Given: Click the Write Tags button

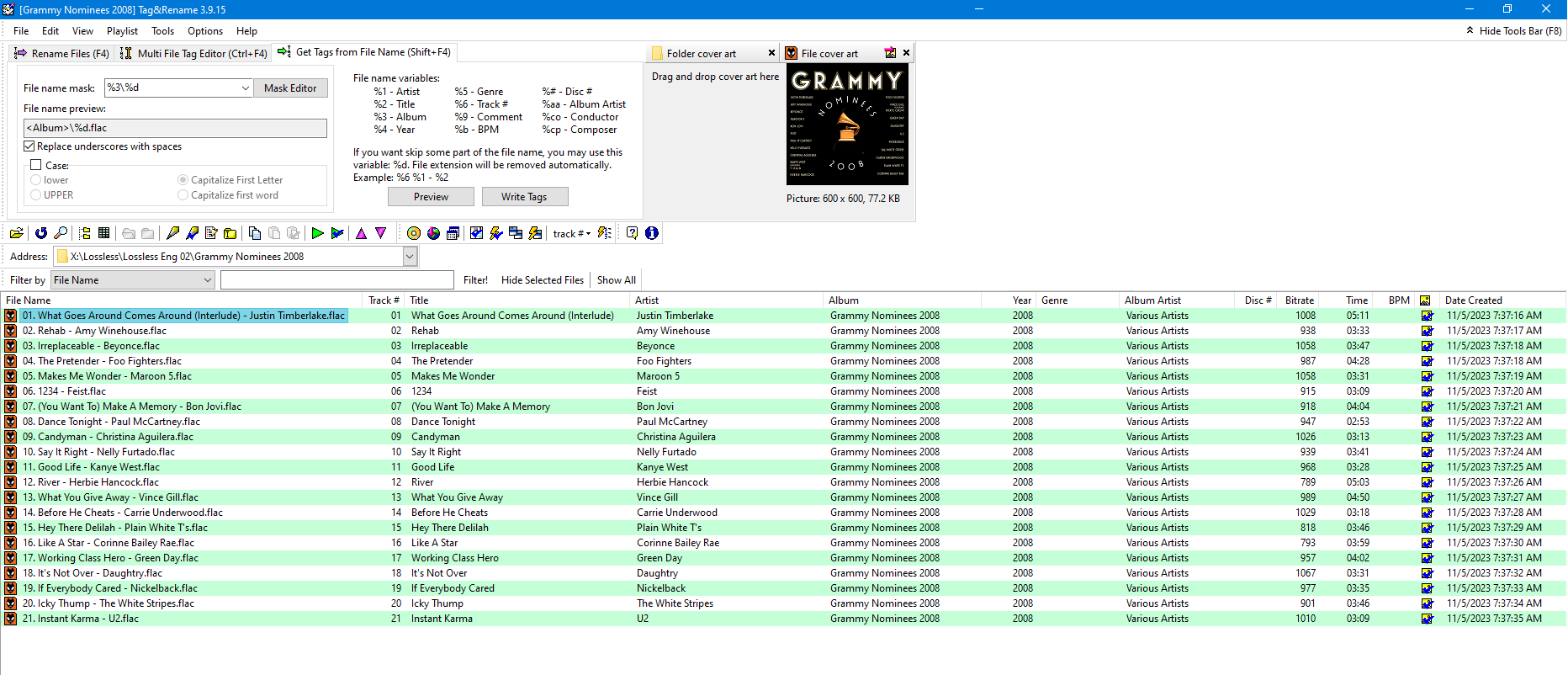Looking at the screenshot, I should [x=524, y=196].
